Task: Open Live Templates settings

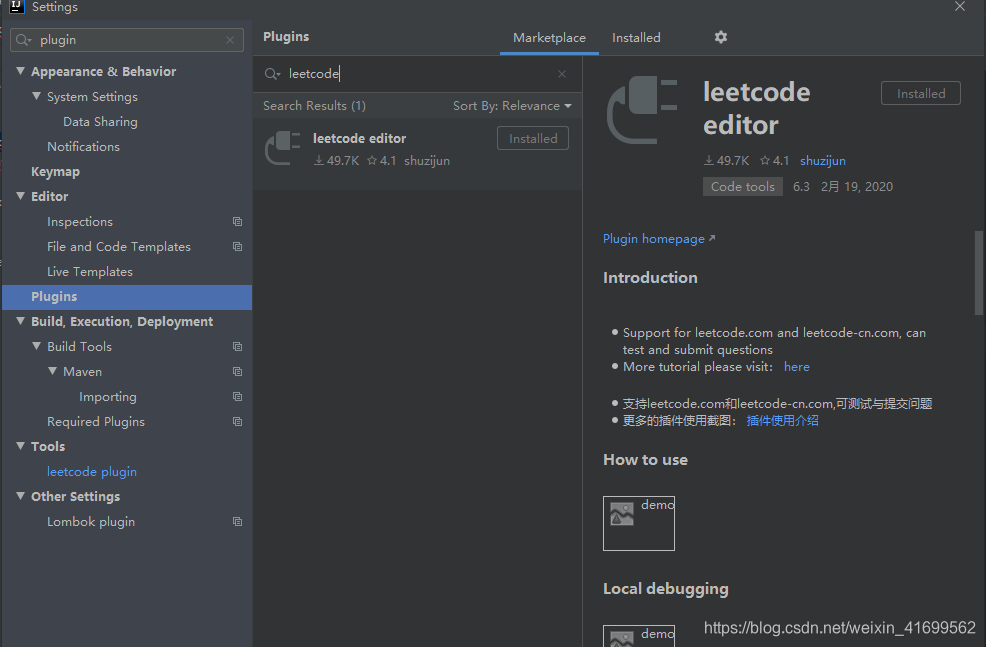Action: pyautogui.click(x=90, y=272)
